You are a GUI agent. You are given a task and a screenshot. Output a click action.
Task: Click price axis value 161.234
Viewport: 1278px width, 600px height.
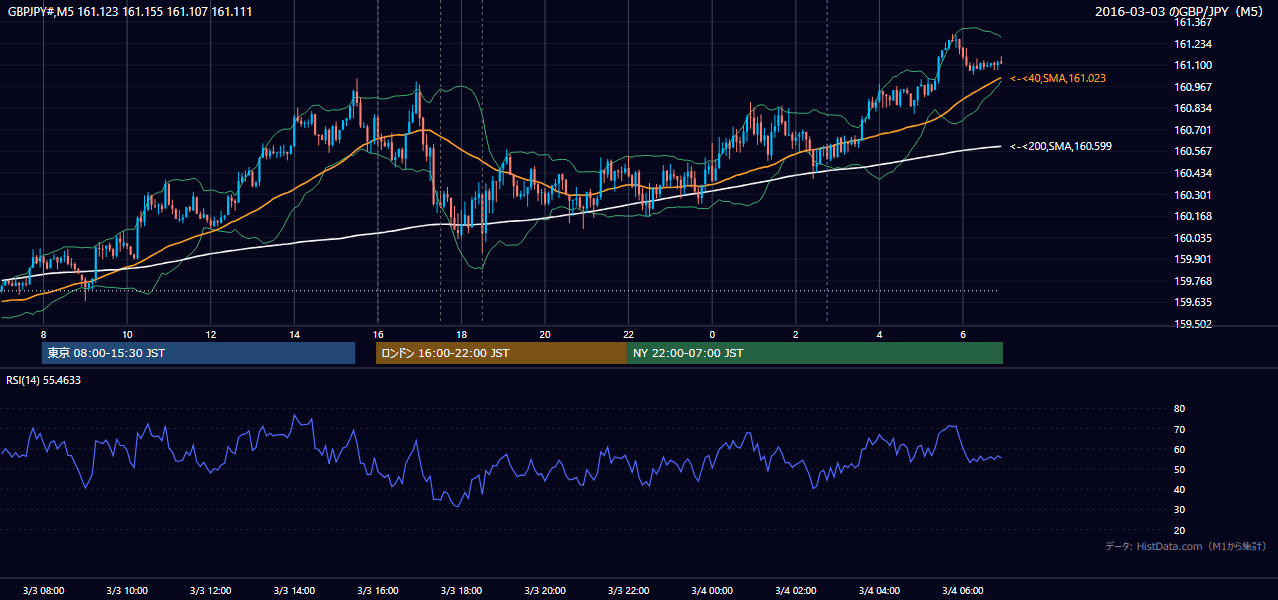(x=1192, y=44)
